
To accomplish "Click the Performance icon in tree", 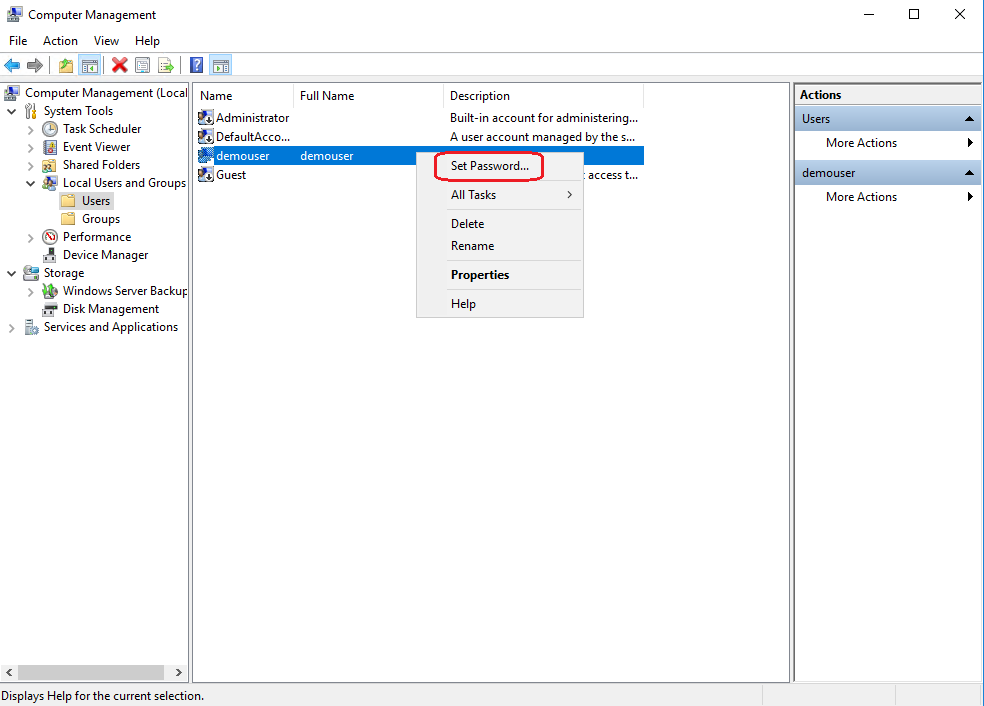I will pos(50,237).
